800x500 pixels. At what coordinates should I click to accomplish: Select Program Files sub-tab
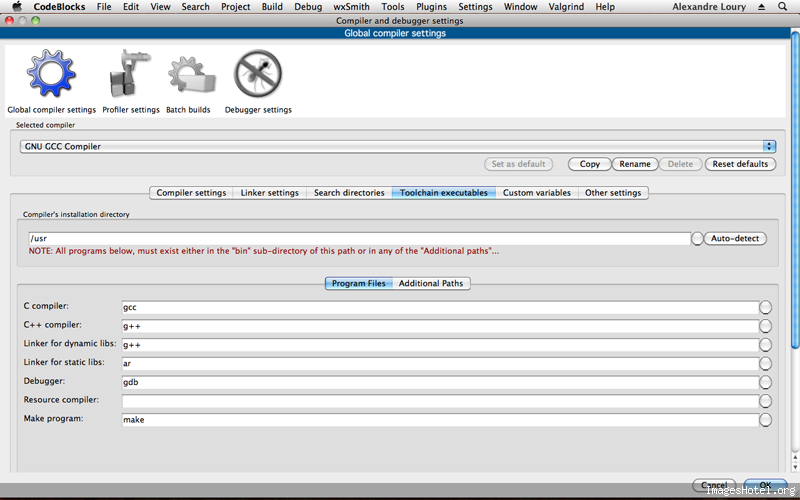[359, 283]
